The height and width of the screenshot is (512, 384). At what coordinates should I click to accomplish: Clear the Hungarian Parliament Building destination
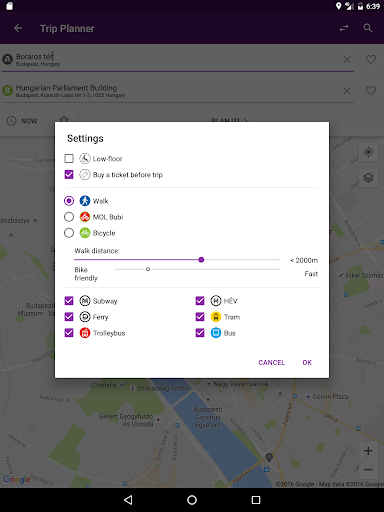[x=347, y=91]
